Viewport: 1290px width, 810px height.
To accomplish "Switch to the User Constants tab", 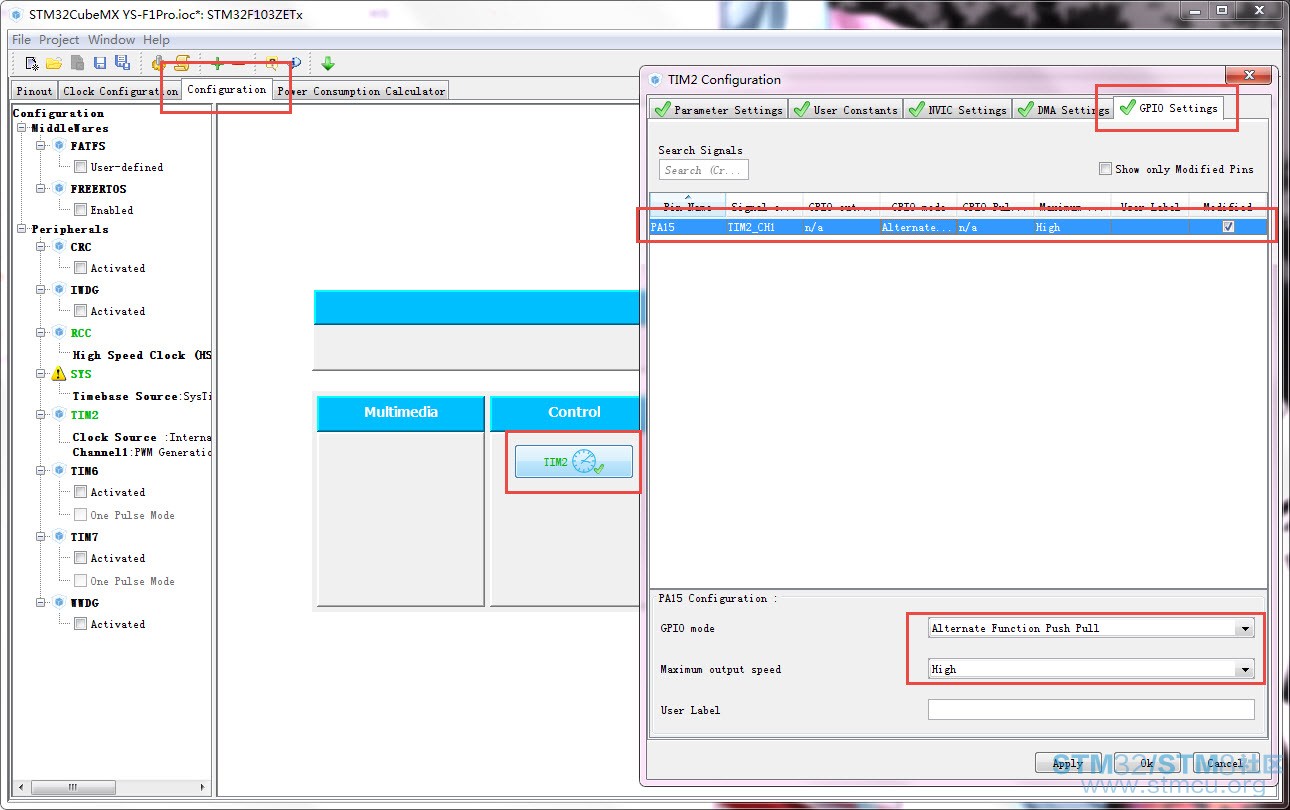I will pyautogui.click(x=846, y=109).
